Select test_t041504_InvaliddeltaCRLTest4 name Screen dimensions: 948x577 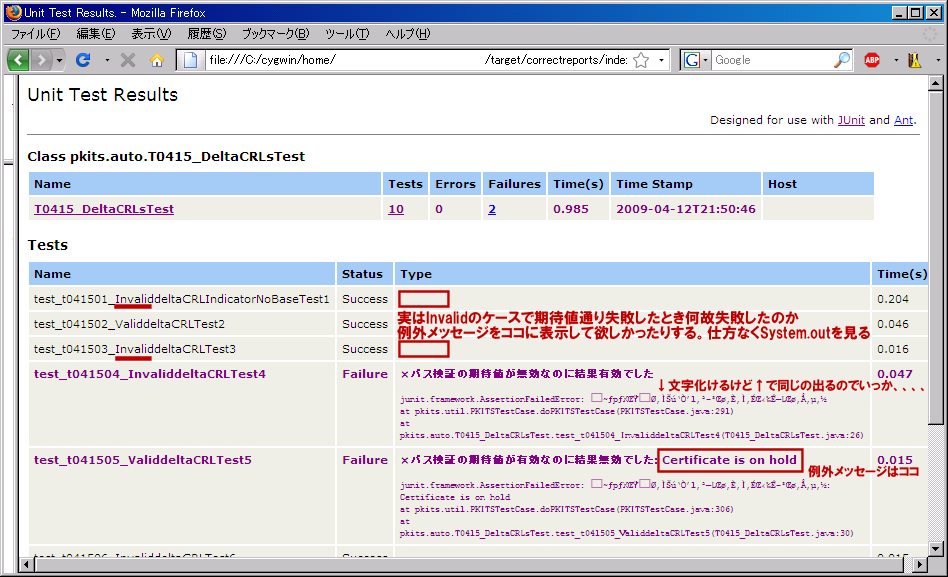(150, 374)
